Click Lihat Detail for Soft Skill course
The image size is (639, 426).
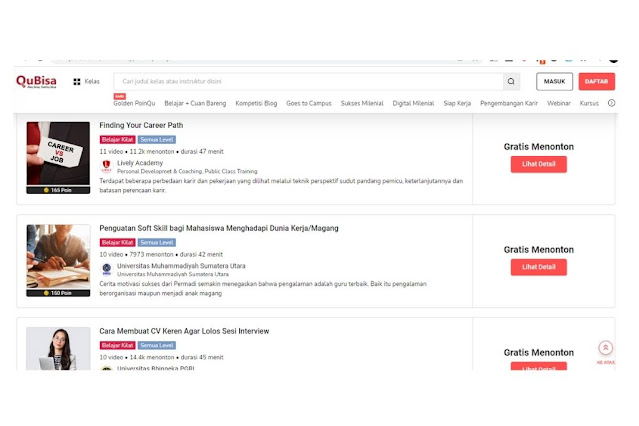[x=539, y=267]
